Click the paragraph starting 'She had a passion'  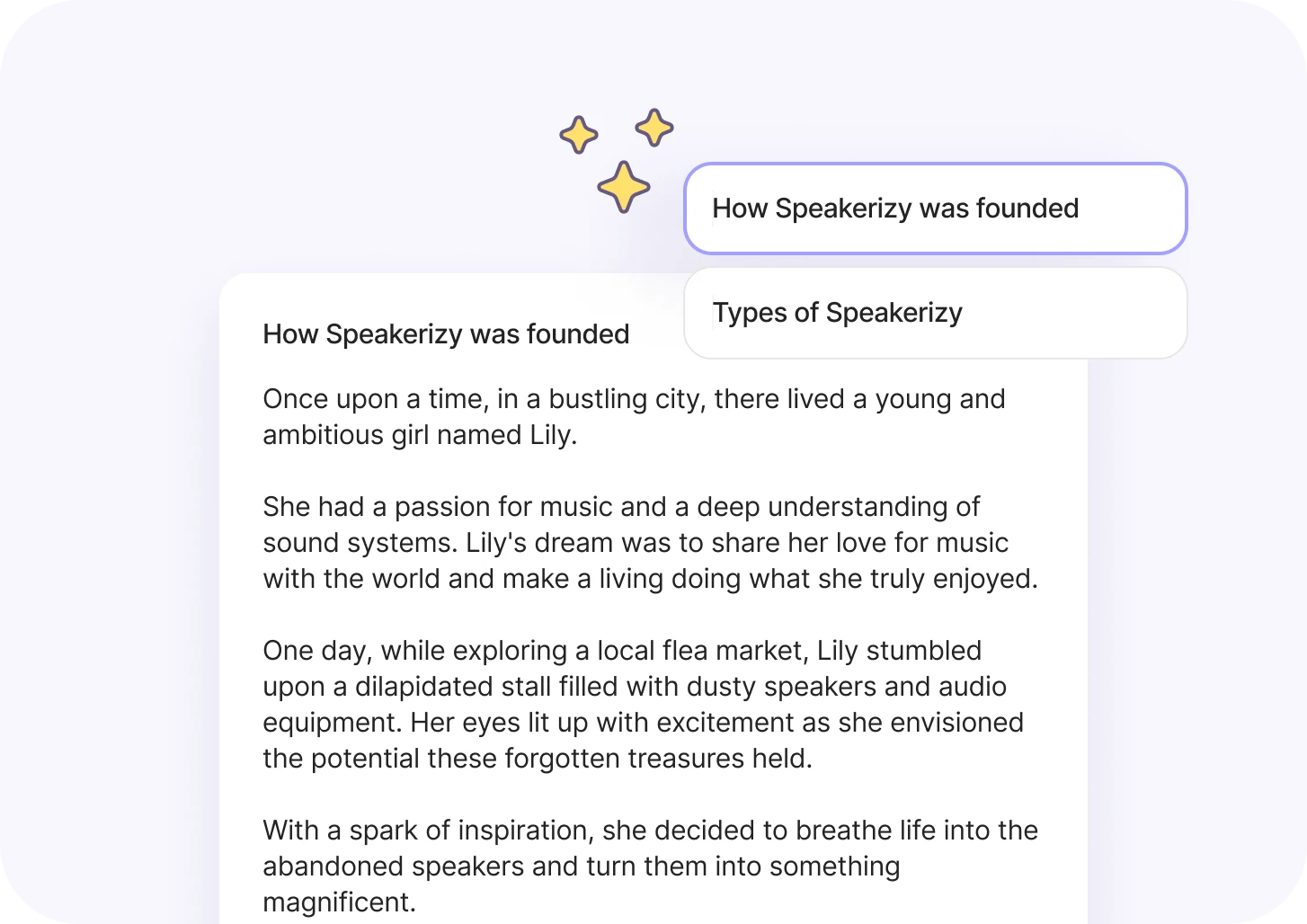650,543
